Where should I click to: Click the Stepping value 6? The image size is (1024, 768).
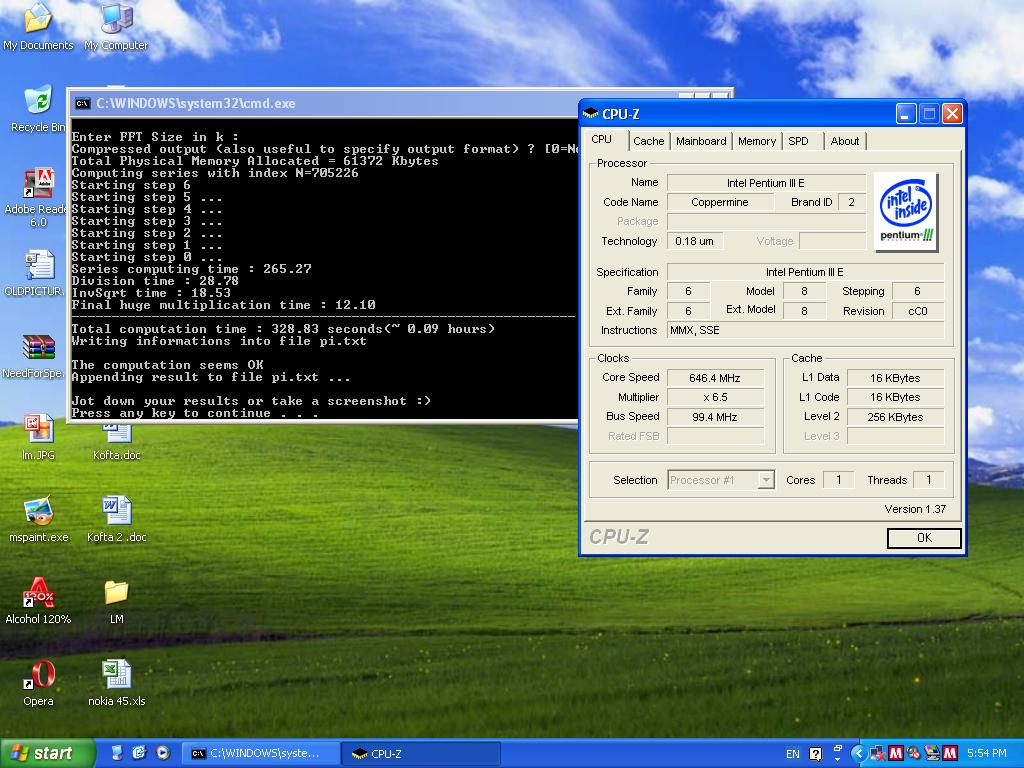[x=918, y=291]
